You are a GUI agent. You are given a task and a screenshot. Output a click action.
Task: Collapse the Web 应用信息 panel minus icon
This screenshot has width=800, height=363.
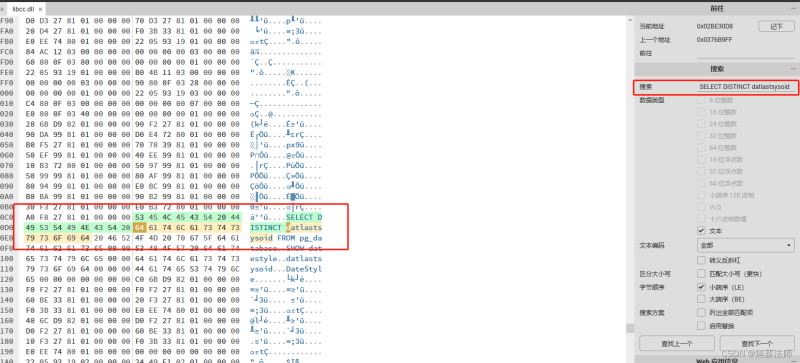[794, 359]
